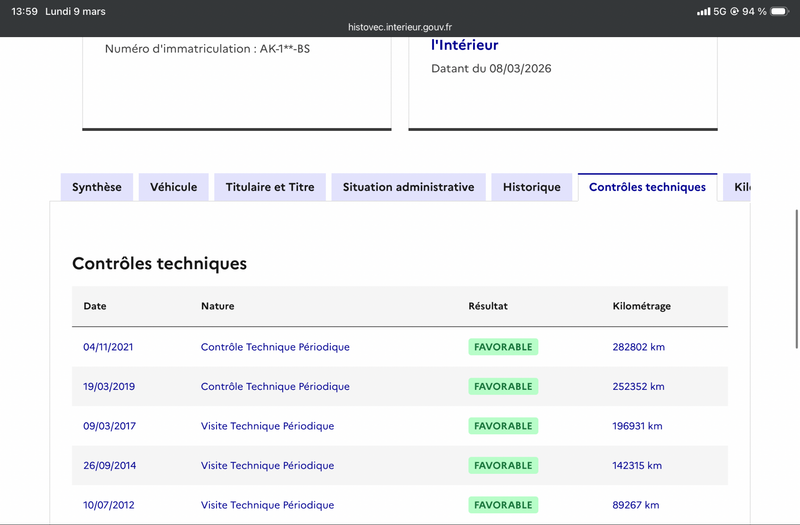Open the Synthèse tab
The image size is (800, 525).
97,187
